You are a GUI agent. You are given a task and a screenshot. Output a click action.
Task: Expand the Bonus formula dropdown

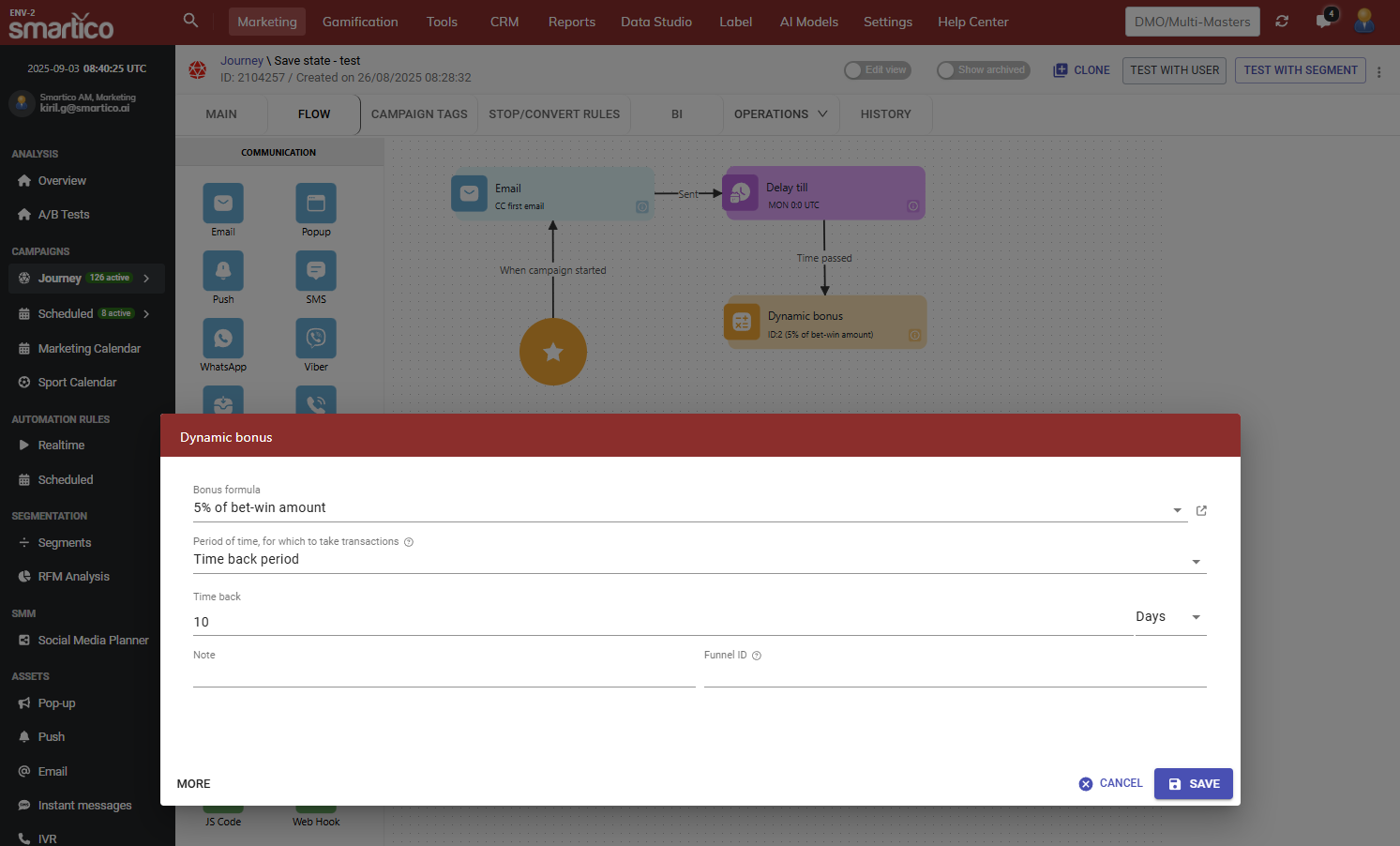(1177, 510)
